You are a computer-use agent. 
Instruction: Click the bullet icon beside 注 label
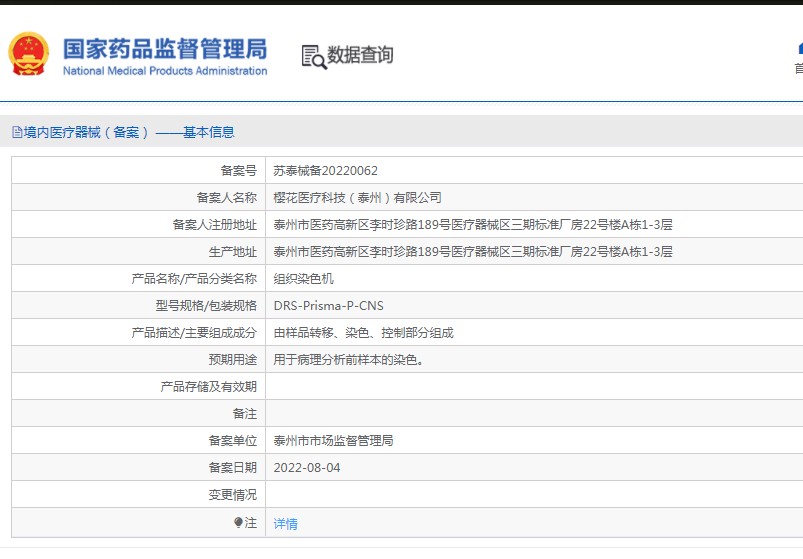(x=238, y=522)
